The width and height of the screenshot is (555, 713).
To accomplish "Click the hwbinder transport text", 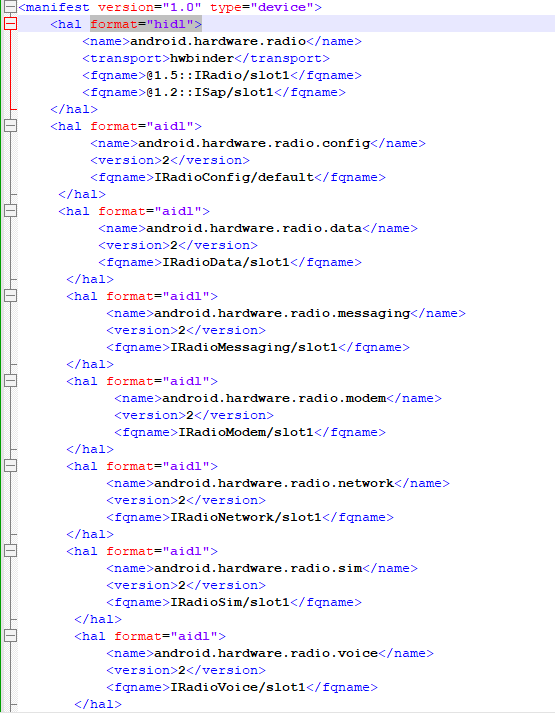I will [202, 58].
